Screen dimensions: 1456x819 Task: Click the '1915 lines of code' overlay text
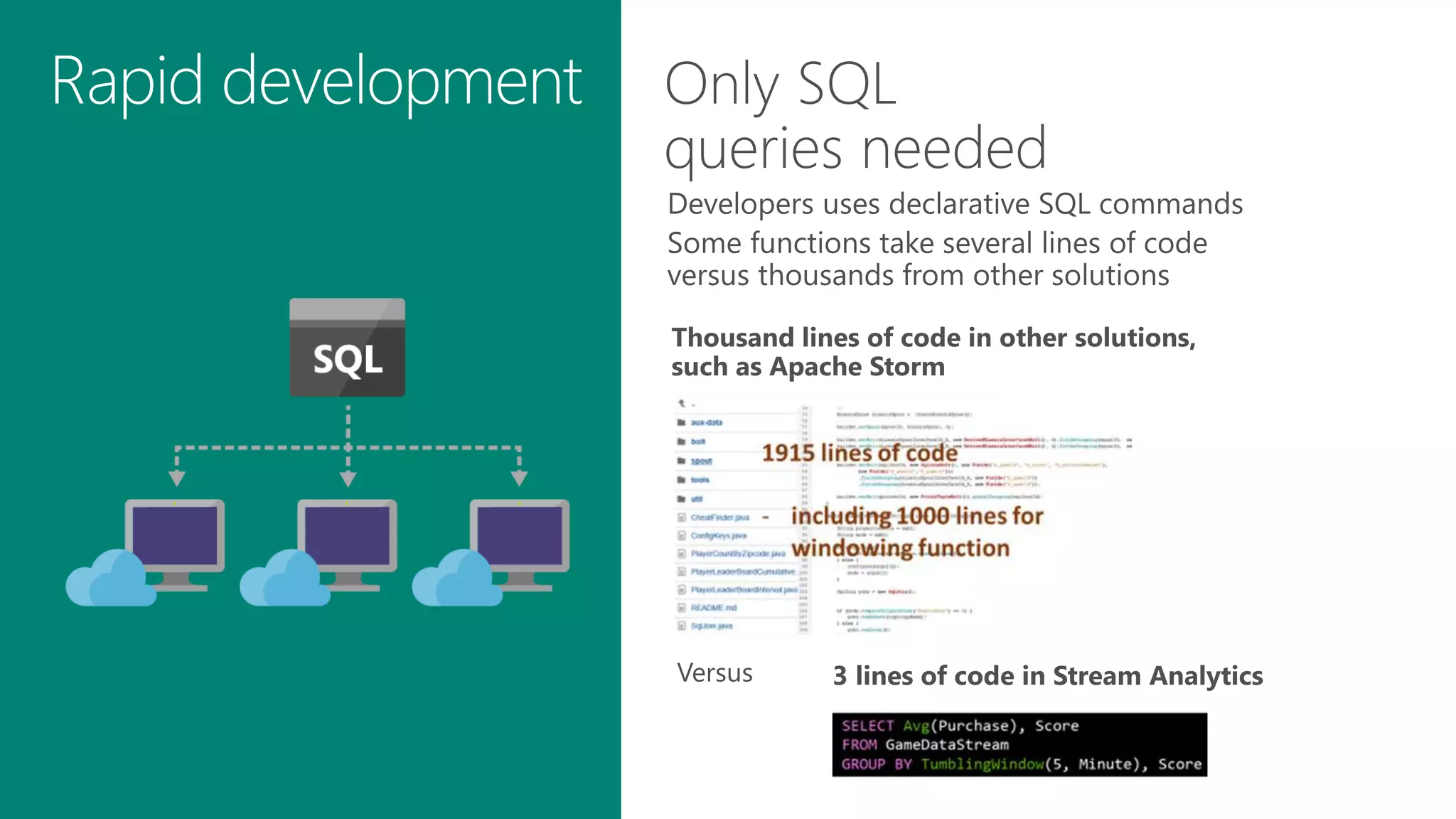pyautogui.click(x=860, y=453)
